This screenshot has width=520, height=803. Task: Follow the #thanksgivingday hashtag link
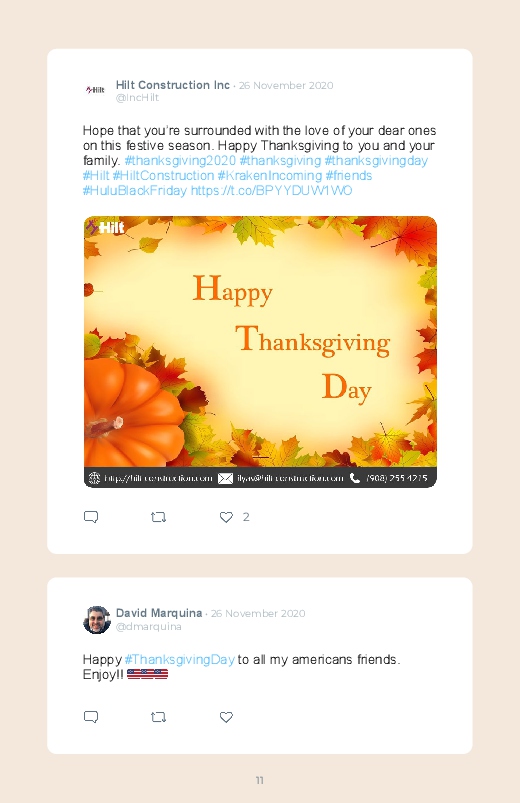(376, 160)
